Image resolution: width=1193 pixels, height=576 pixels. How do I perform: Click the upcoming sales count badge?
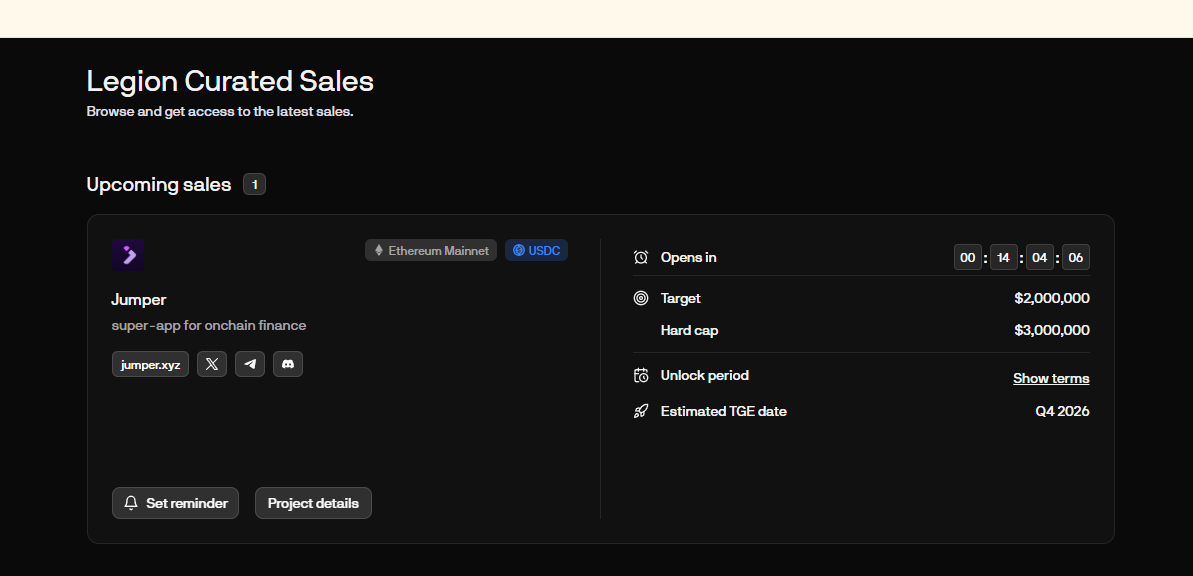pos(254,184)
